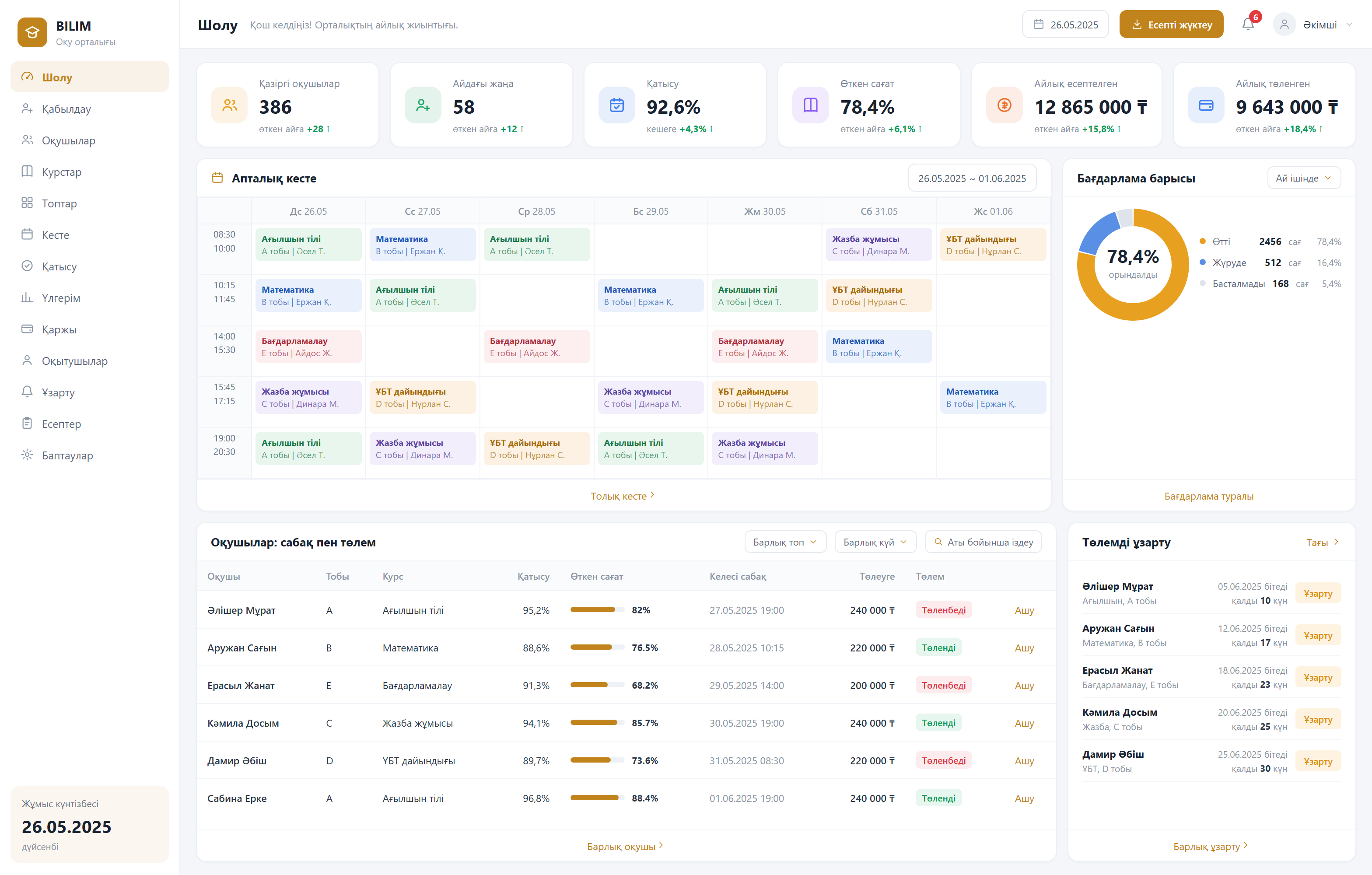1372x875 pixels.
Task: Click the weekly schedule calendar icon
Action: [217, 178]
